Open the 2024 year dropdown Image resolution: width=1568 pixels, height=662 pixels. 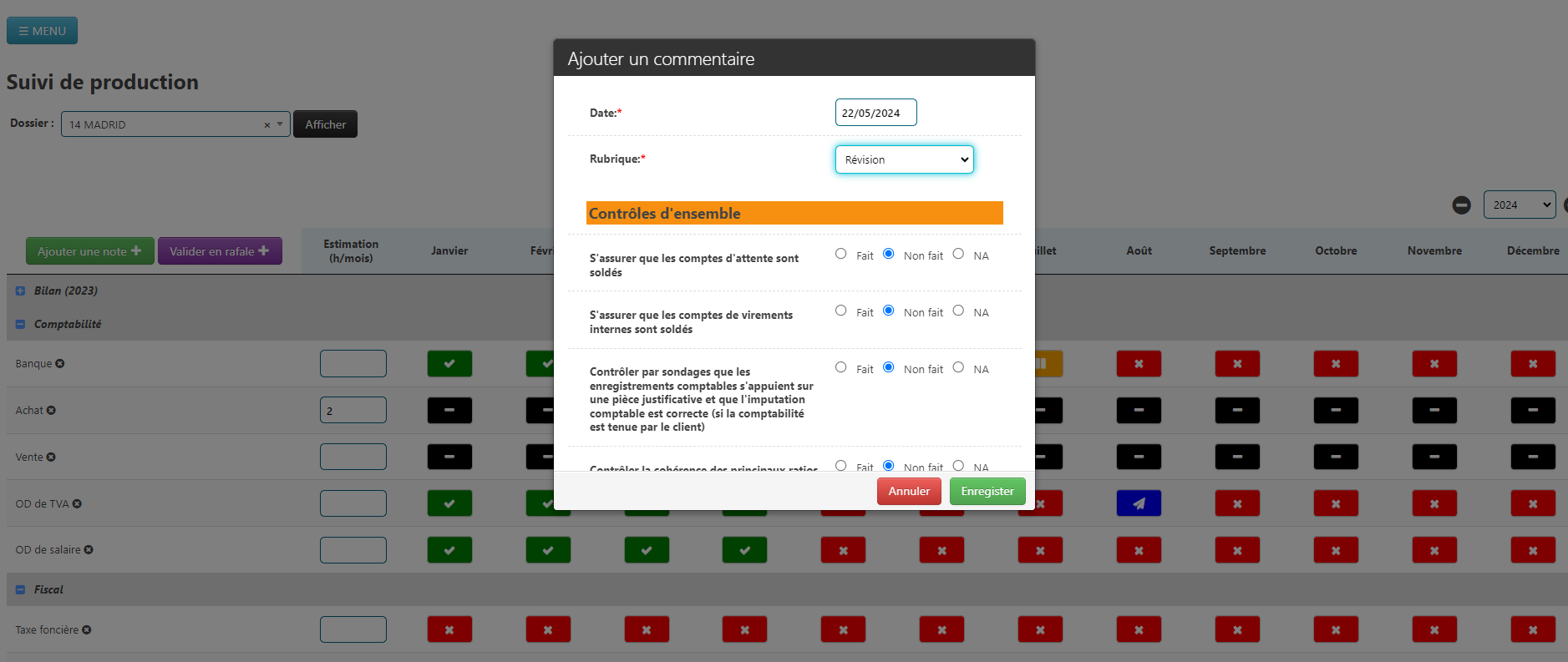1519,205
